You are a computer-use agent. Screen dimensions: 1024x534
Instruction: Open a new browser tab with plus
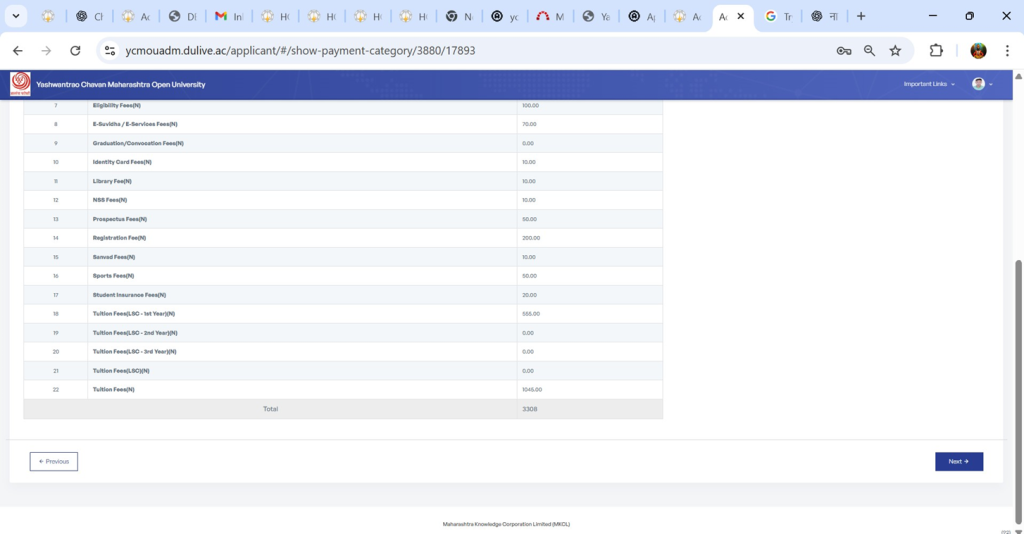(861, 16)
